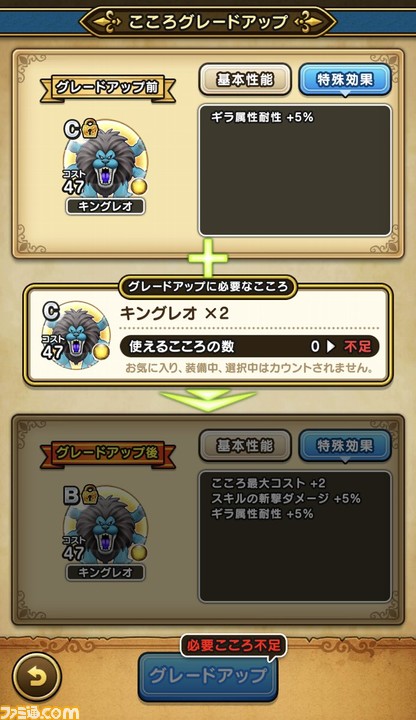Viewport: 416px width, 720px height.
Task: Tap the lock icon on the C-grade Kingleo heart
Action: tap(90, 128)
